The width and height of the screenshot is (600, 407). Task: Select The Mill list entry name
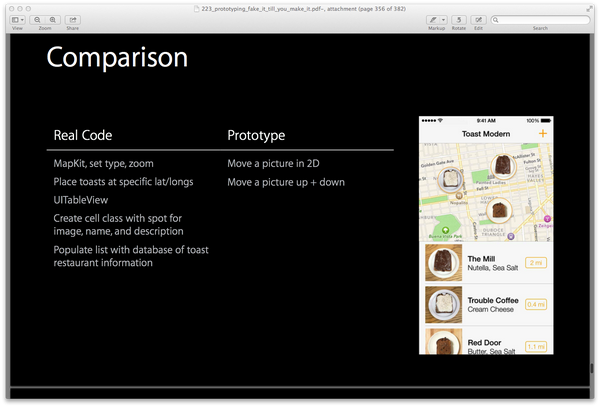click(481, 259)
